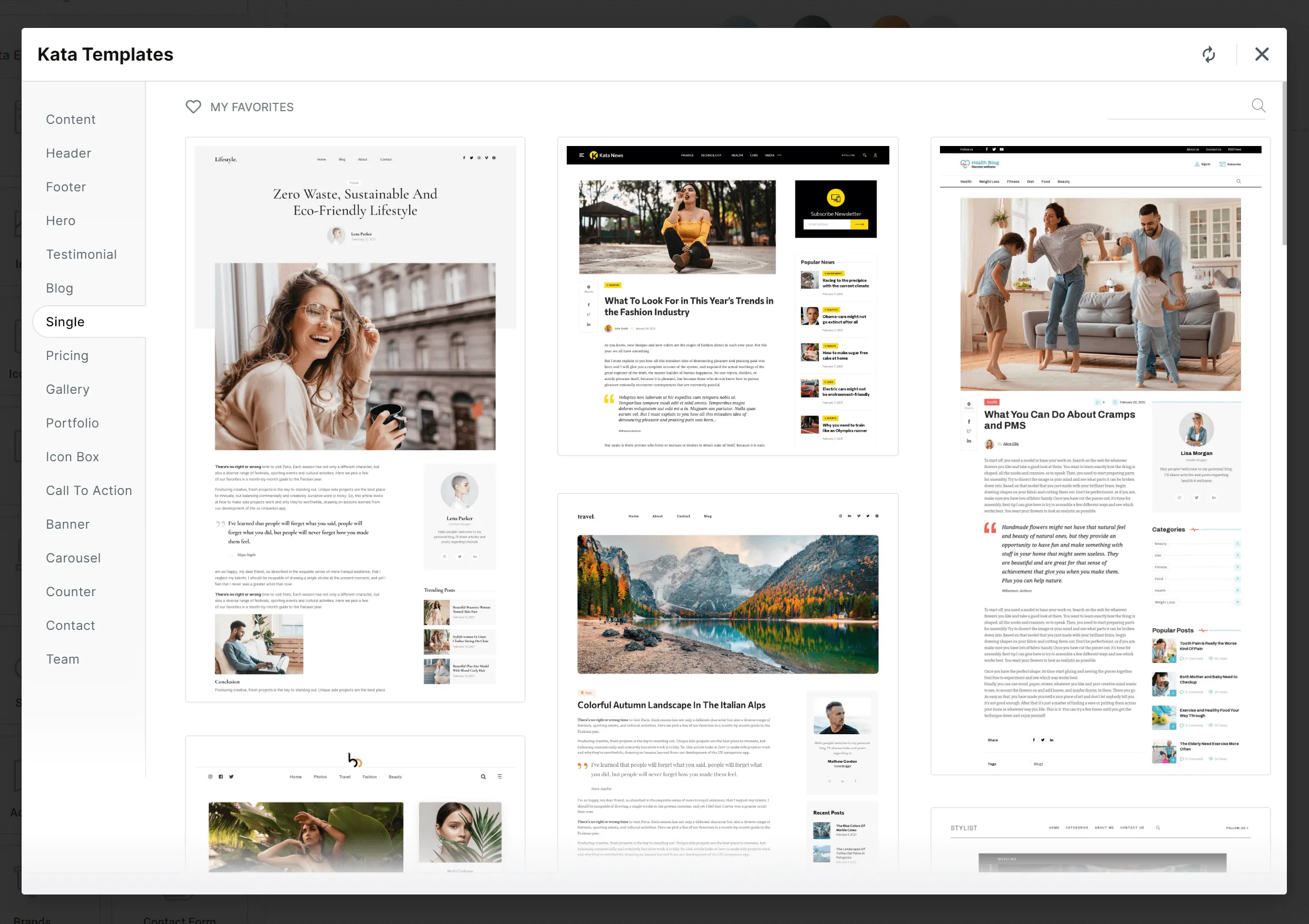Choose the Zero Waste Lifestyle single template
Image resolution: width=1309 pixels, height=924 pixels.
(x=355, y=420)
